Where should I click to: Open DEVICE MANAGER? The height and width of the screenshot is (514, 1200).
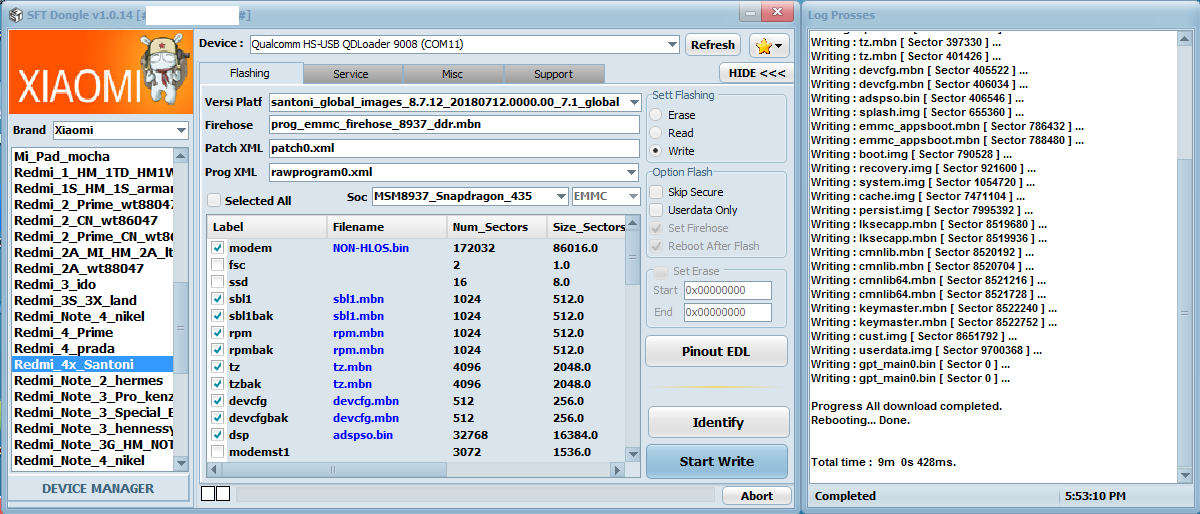(x=98, y=489)
